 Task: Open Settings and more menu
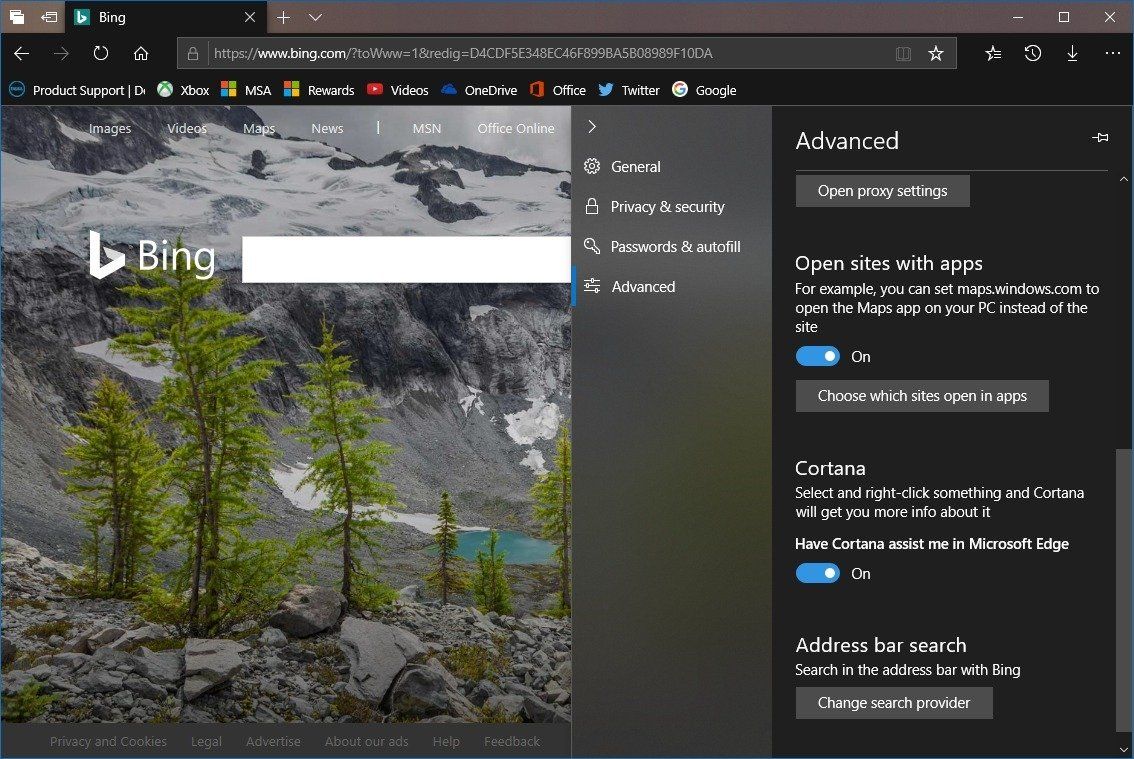tap(1113, 53)
